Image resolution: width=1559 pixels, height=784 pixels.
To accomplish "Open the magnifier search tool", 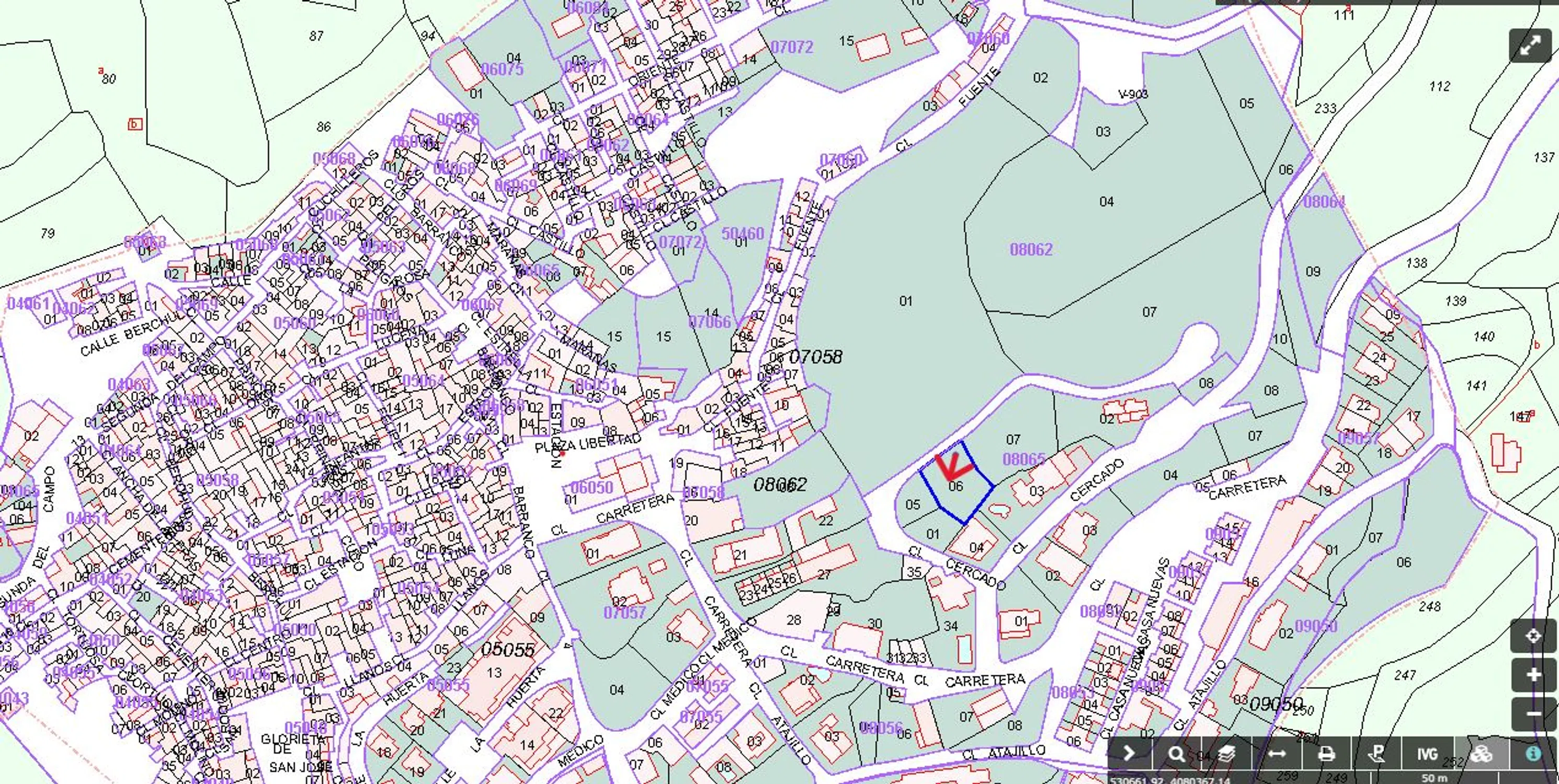I will [x=1176, y=754].
